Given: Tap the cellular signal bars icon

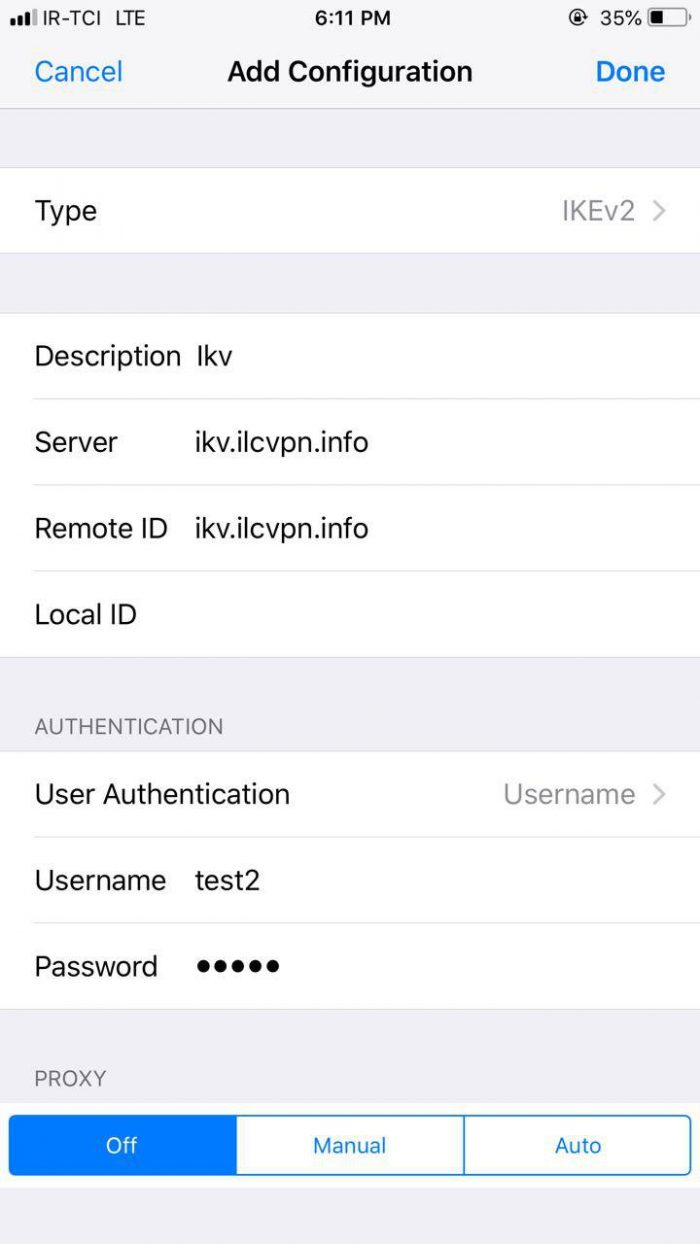Looking at the screenshot, I should coord(22,18).
